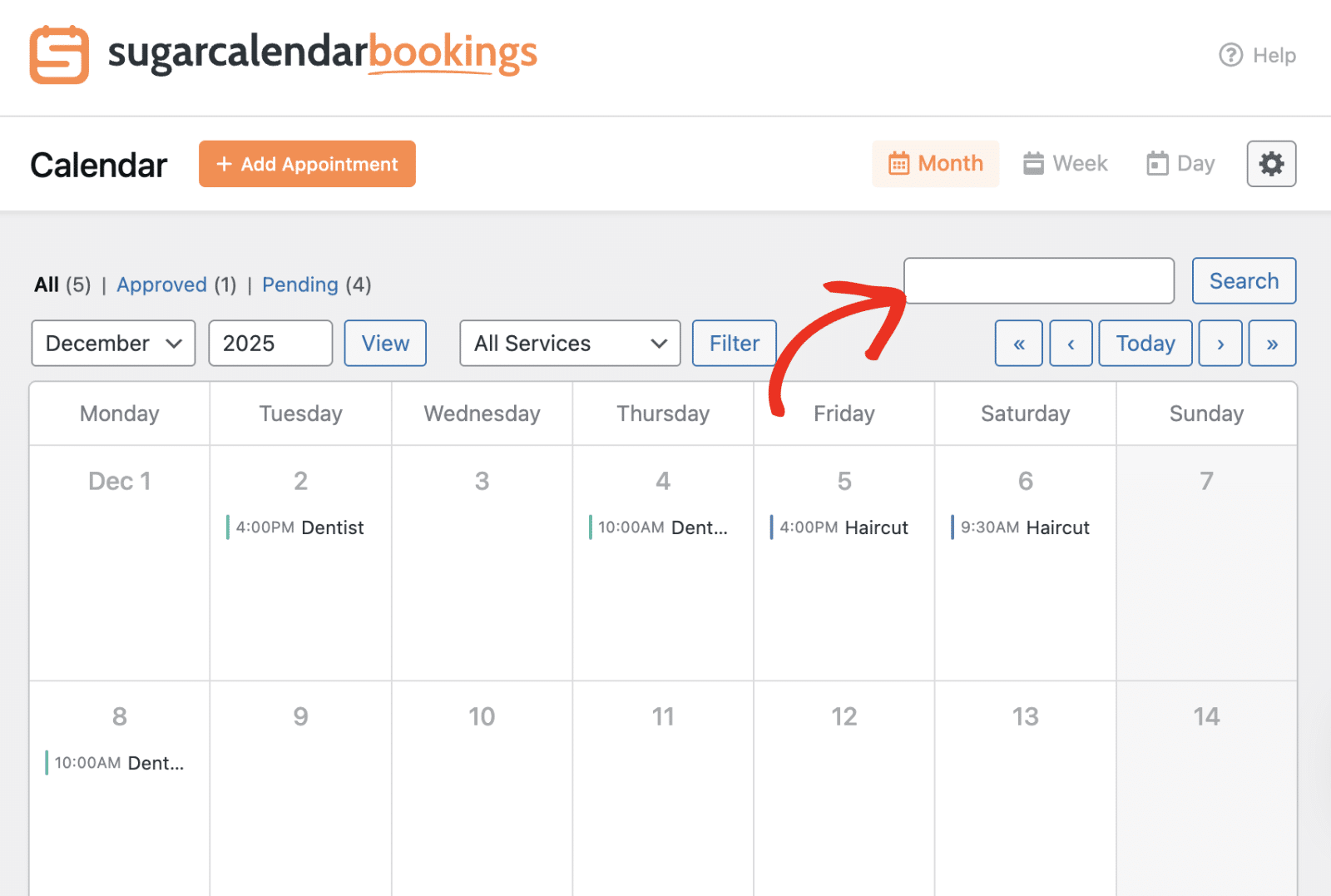The height and width of the screenshot is (896, 1331).
Task: Show Approved appointments filter link
Action: pyautogui.click(x=161, y=285)
